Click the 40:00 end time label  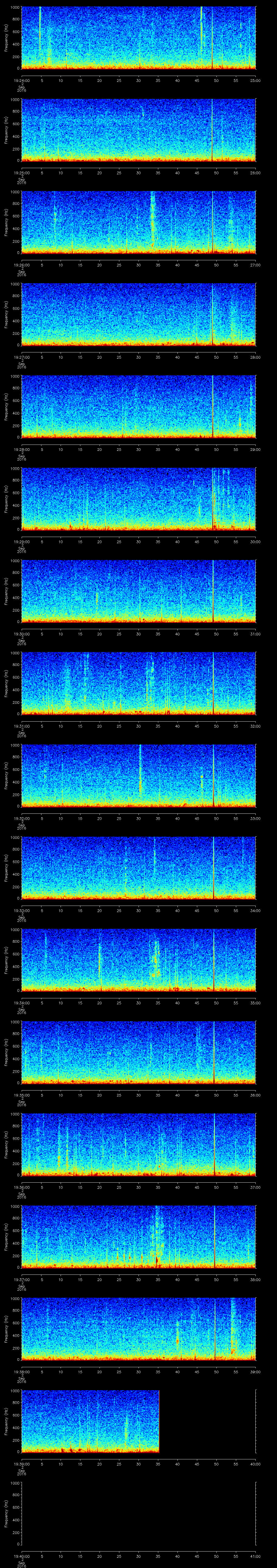click(255, 1464)
